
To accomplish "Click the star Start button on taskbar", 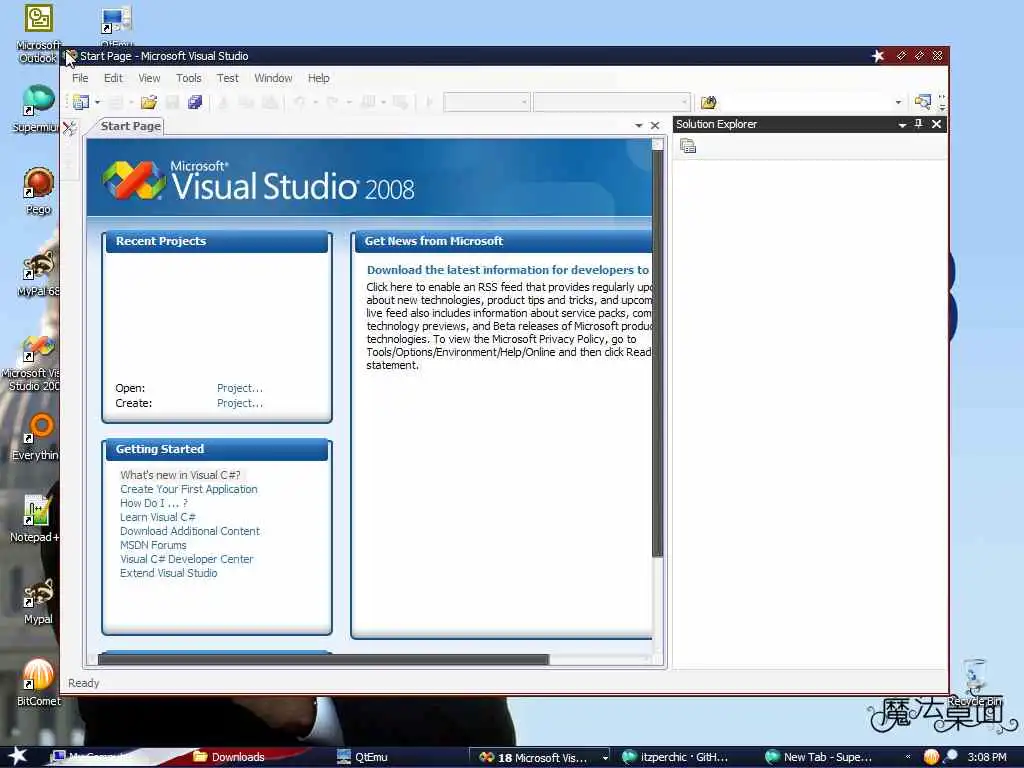I will pos(18,756).
